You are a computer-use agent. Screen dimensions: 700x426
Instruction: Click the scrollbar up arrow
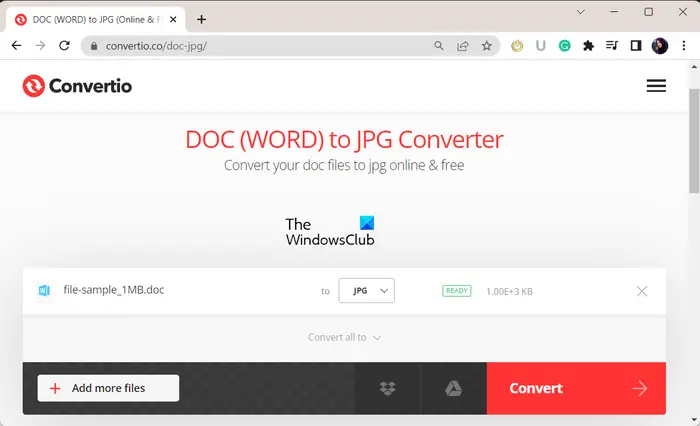694,67
